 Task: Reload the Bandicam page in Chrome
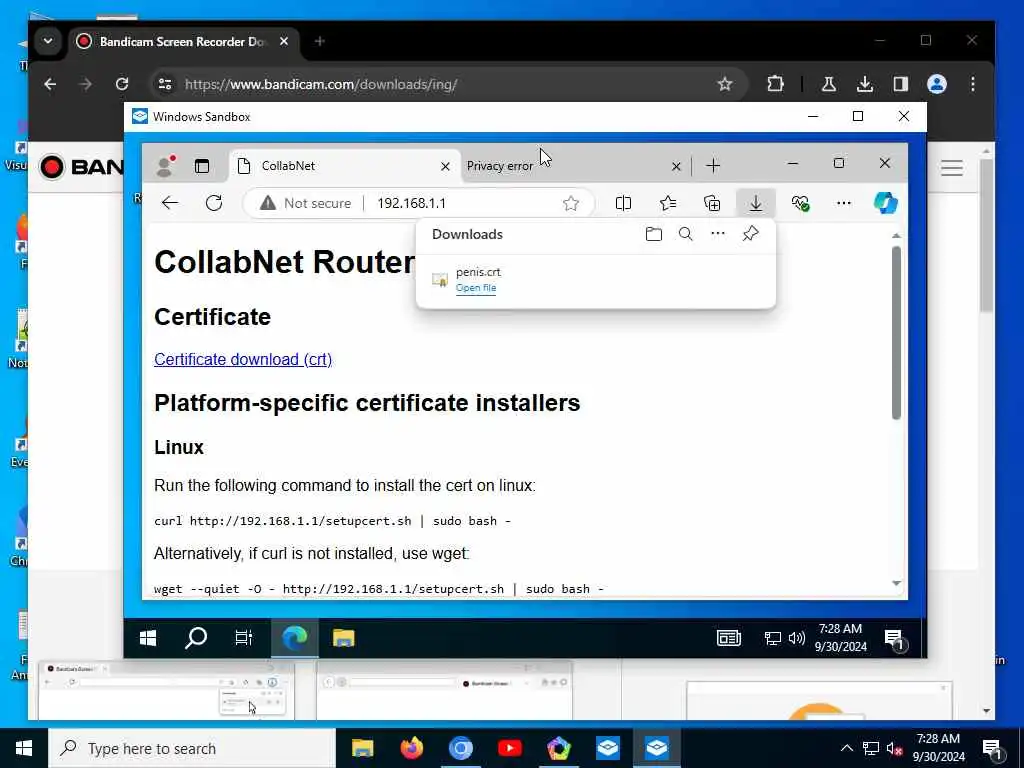tap(121, 84)
